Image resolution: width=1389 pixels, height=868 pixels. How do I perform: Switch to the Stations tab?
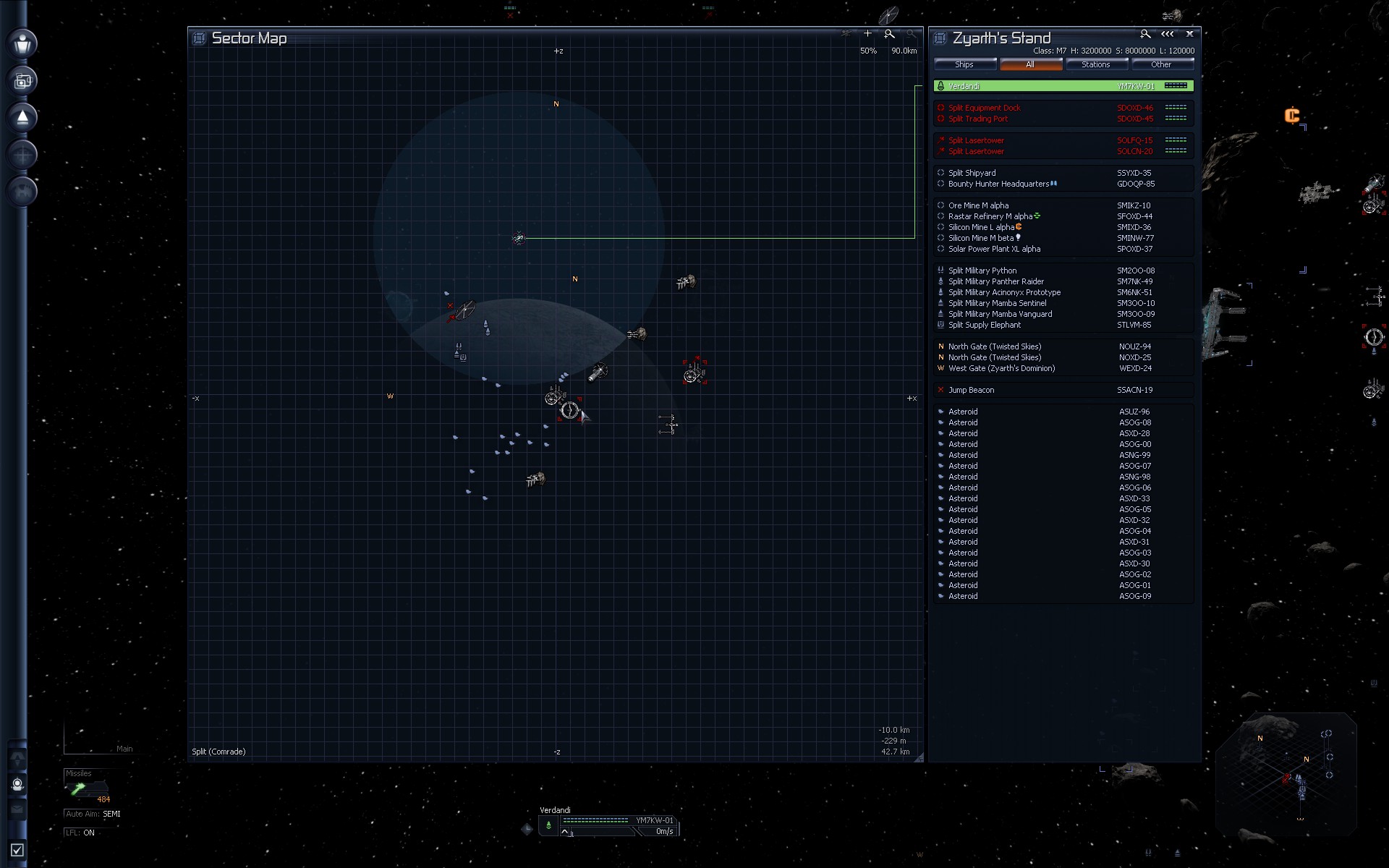tap(1095, 64)
